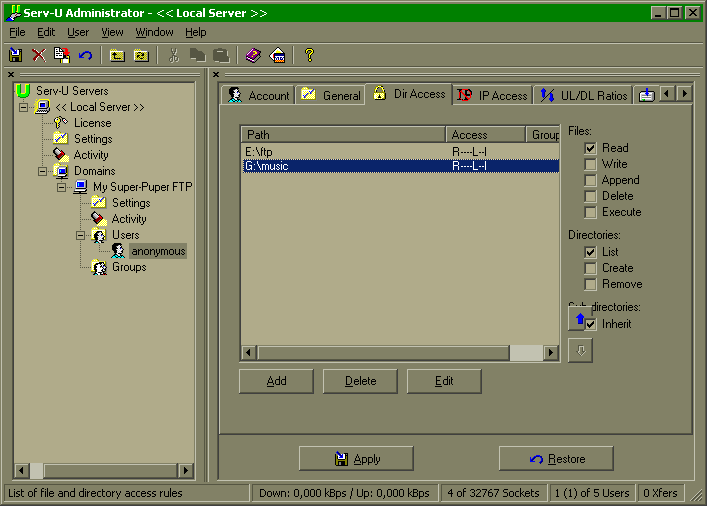707x506 pixels.
Task: Open the View menu
Action: 112,32
